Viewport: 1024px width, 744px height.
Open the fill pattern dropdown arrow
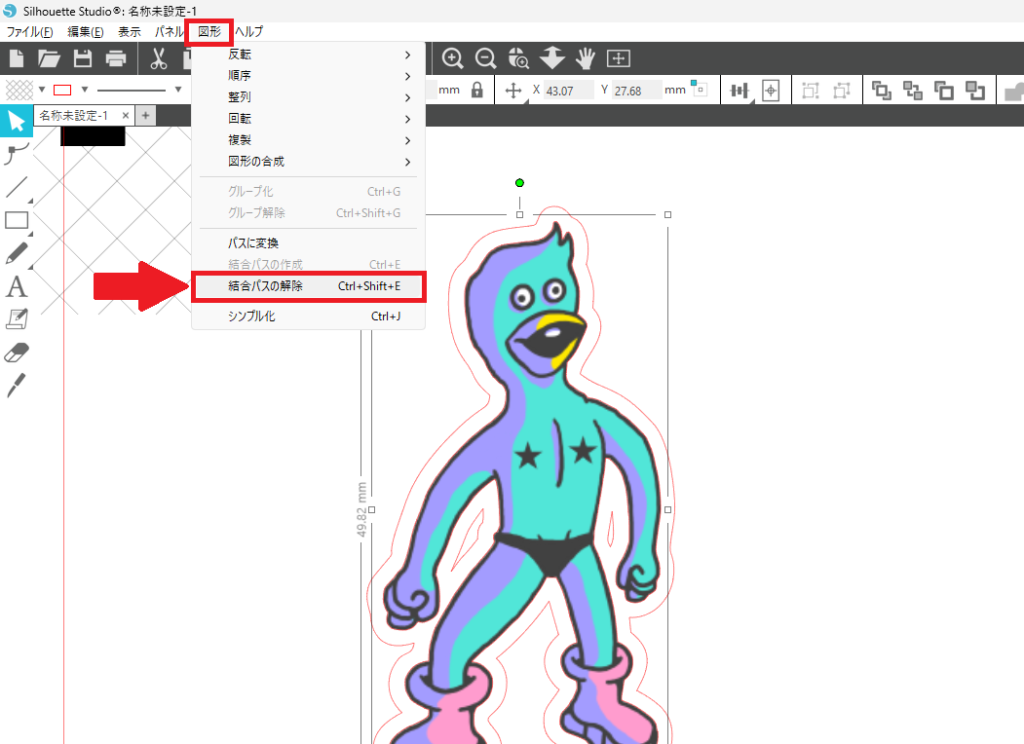(x=42, y=89)
